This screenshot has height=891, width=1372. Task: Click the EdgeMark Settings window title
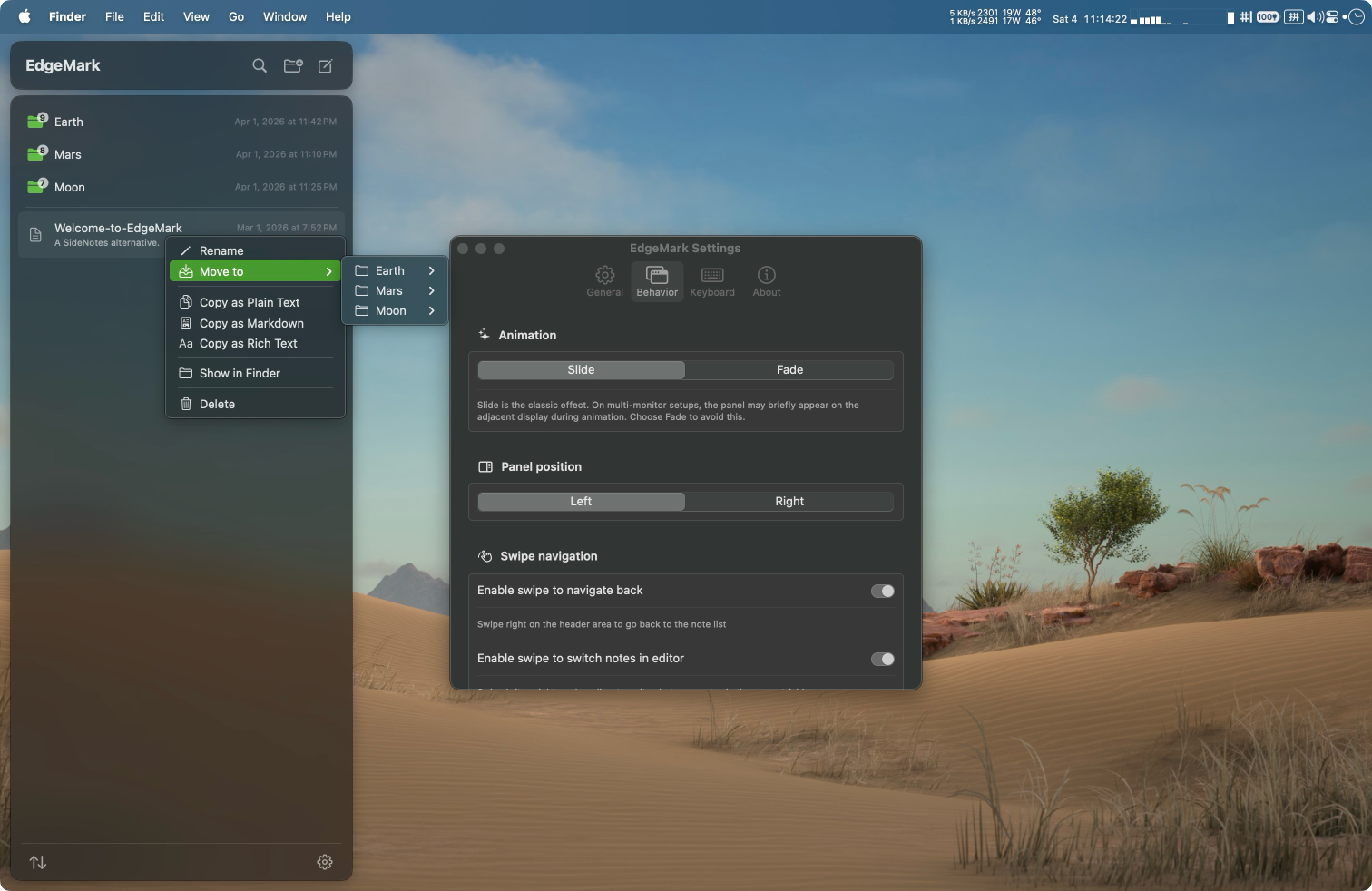(685, 248)
